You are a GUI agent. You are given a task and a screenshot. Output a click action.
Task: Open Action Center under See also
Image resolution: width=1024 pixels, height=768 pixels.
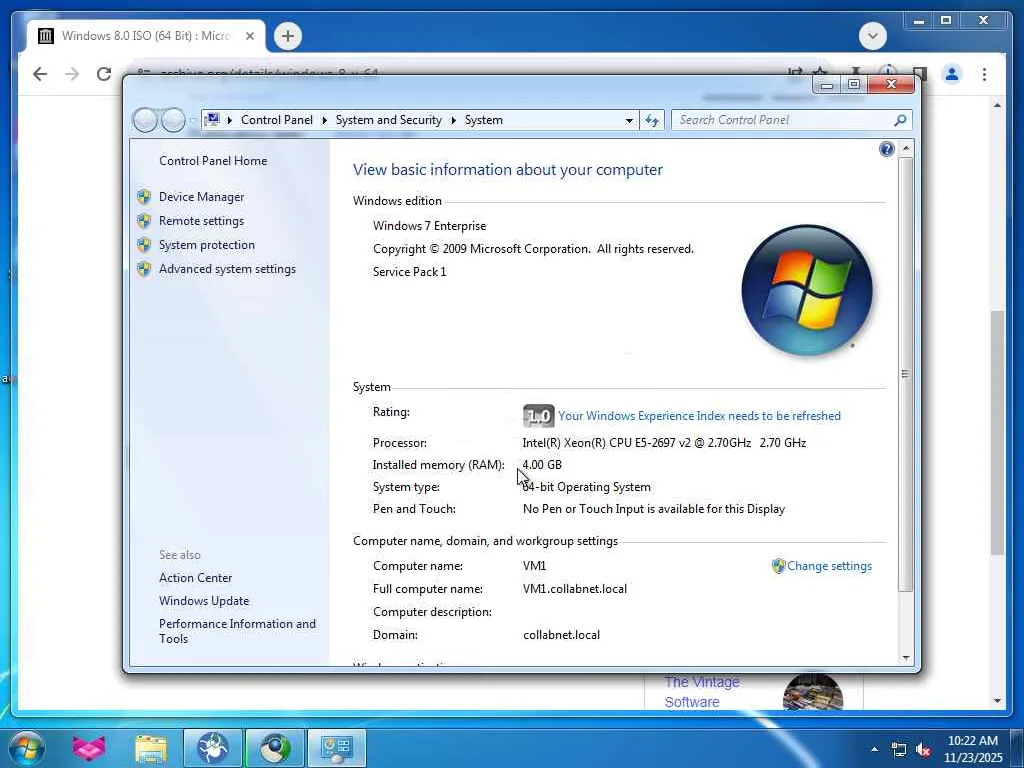click(195, 578)
